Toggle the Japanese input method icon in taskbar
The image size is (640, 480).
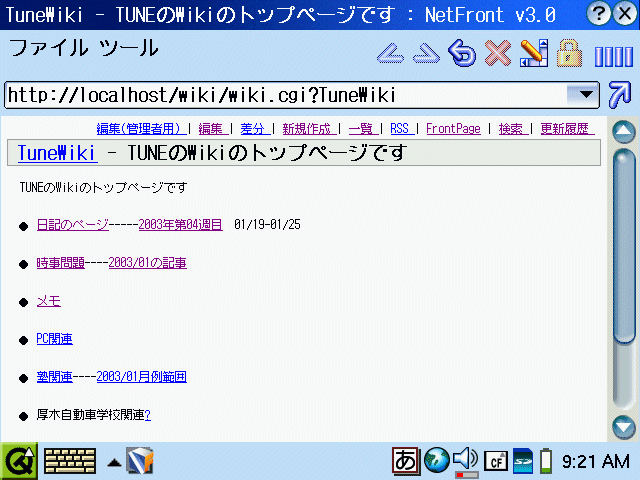coord(406,461)
